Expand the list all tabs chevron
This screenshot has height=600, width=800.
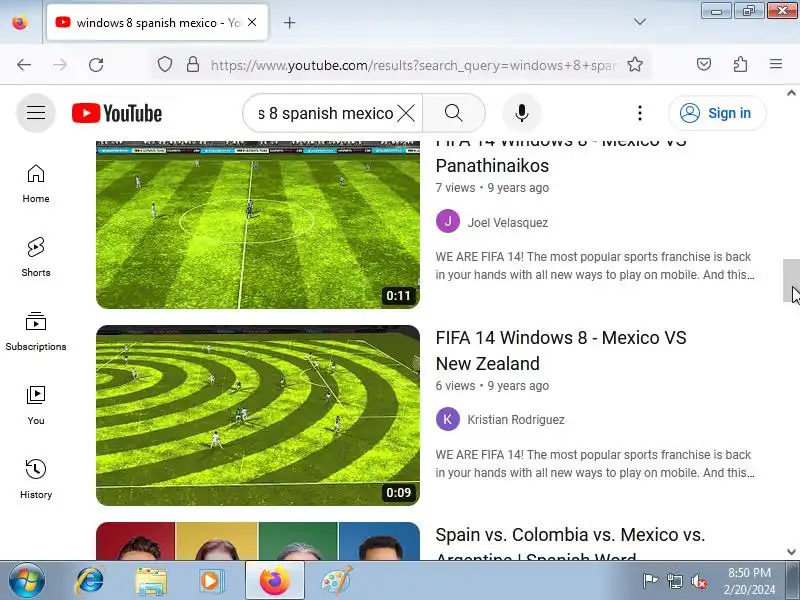pos(639,22)
